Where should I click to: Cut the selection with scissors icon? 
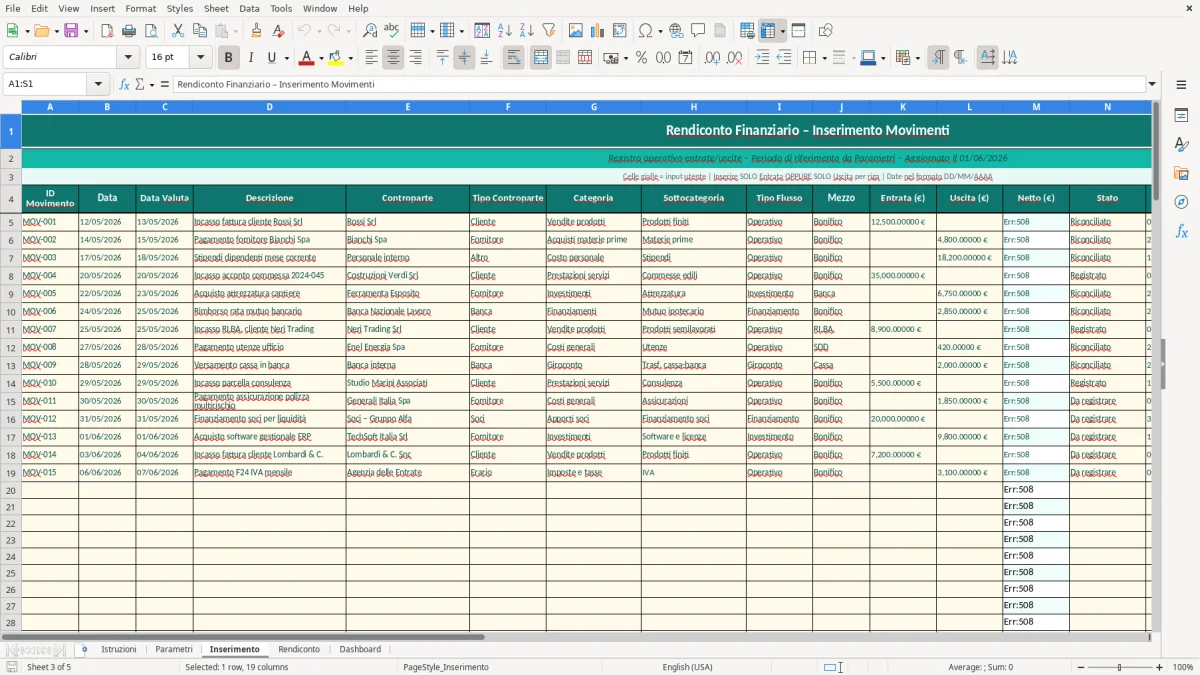(178, 31)
